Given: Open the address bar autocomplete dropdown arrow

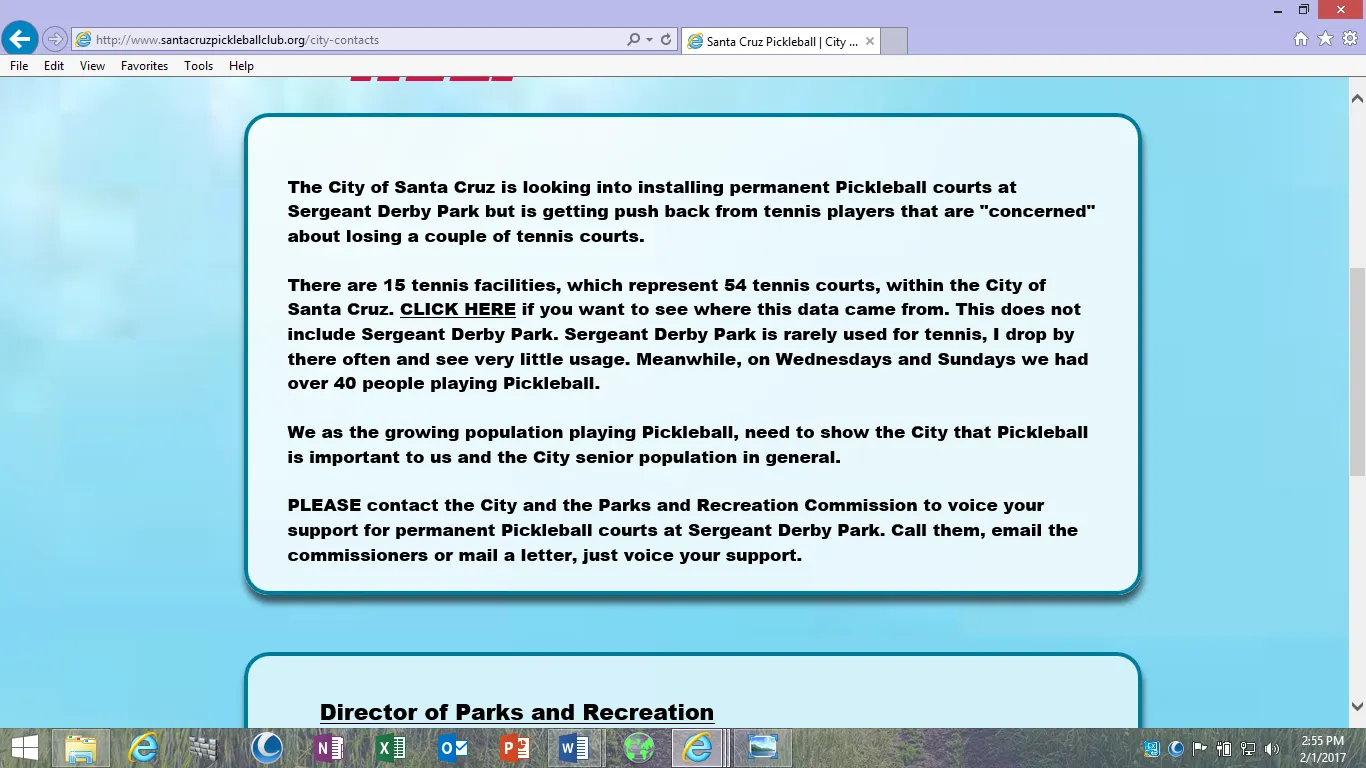Looking at the screenshot, I should (649, 40).
